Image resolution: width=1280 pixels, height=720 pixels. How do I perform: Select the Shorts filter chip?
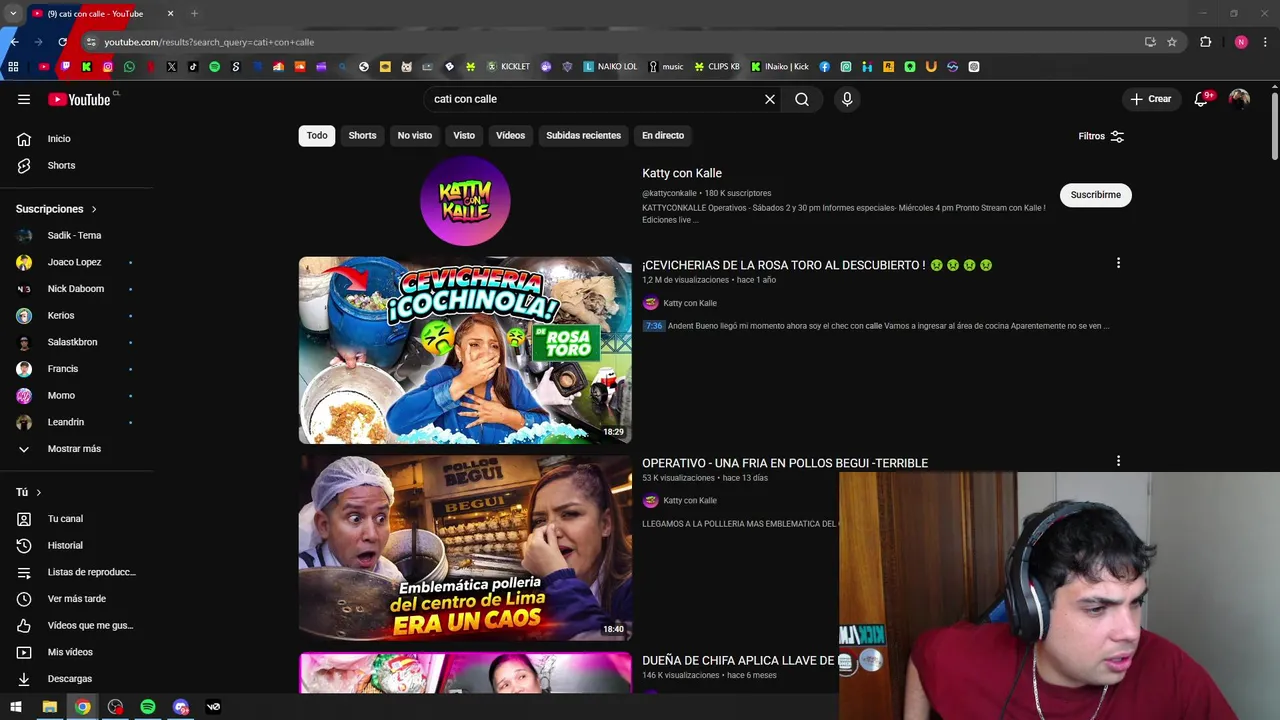point(362,135)
